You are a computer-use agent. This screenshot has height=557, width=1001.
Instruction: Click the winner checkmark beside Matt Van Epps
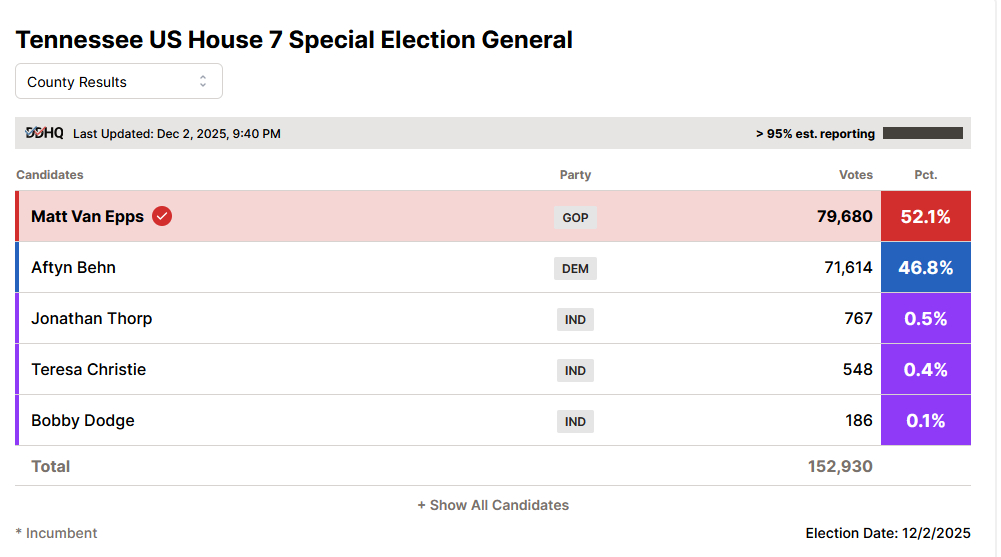click(162, 216)
